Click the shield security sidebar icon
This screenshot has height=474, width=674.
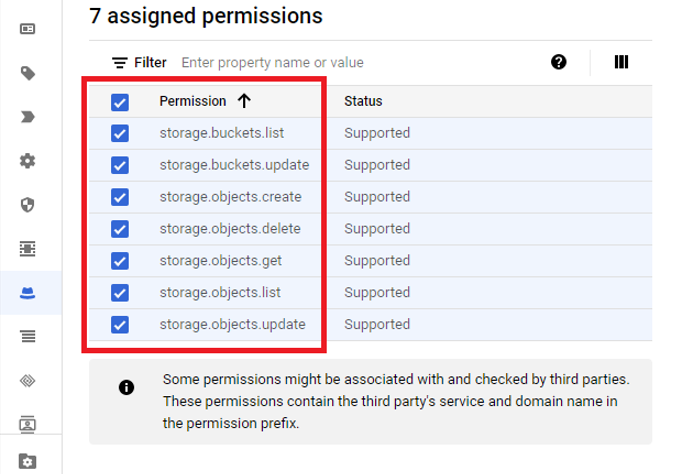pyautogui.click(x=28, y=205)
